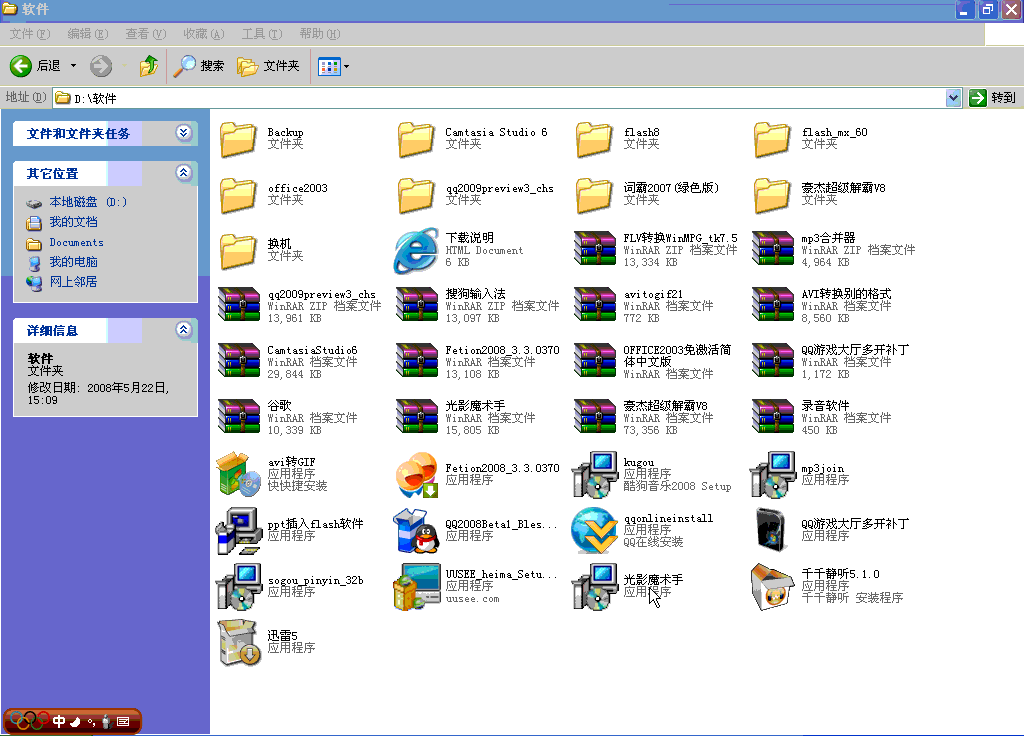The image size is (1024, 736).
Task: Open the flash8 folder icon
Action: 594,139
